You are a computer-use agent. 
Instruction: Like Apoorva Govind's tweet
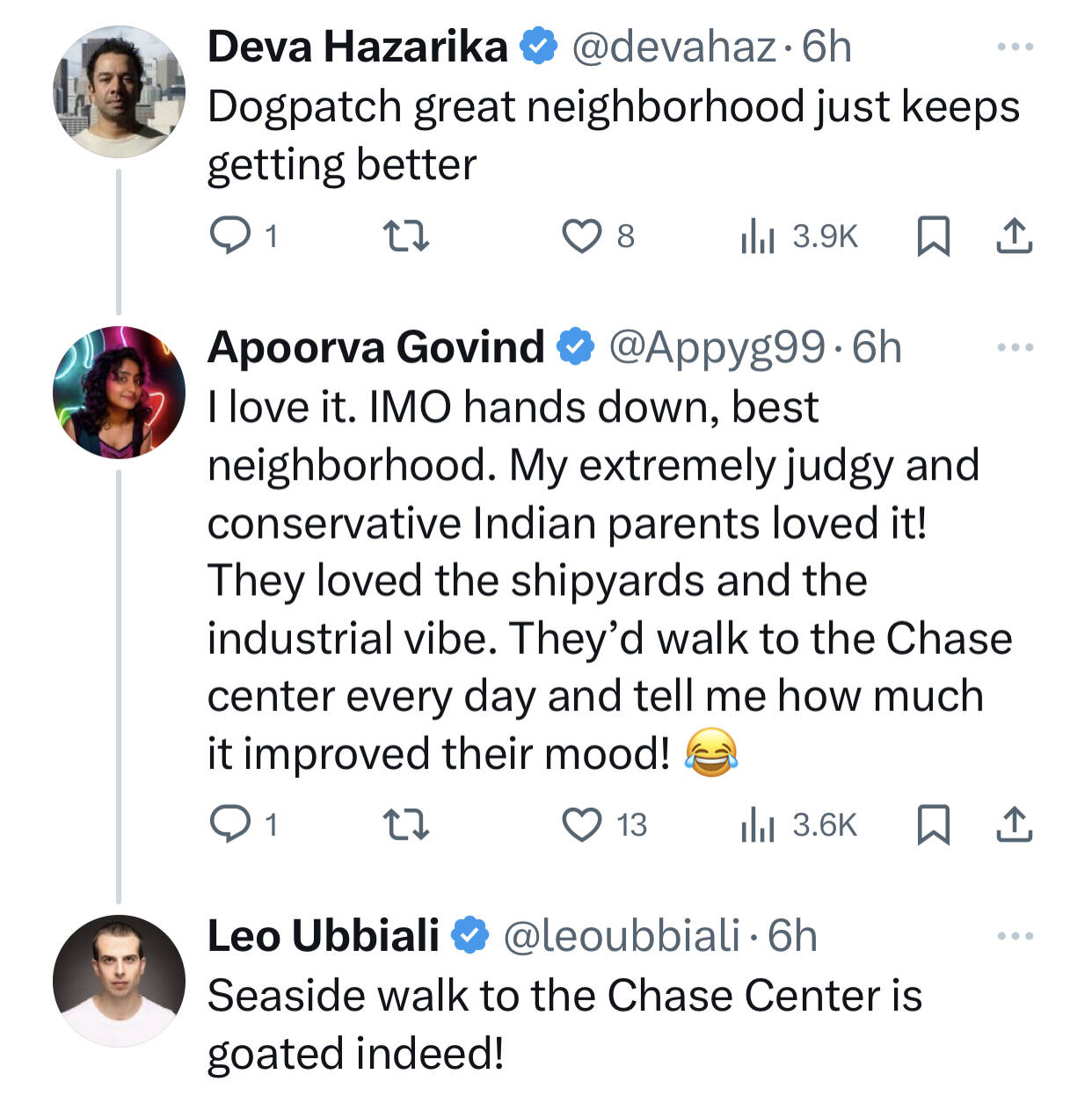pyautogui.click(x=581, y=824)
